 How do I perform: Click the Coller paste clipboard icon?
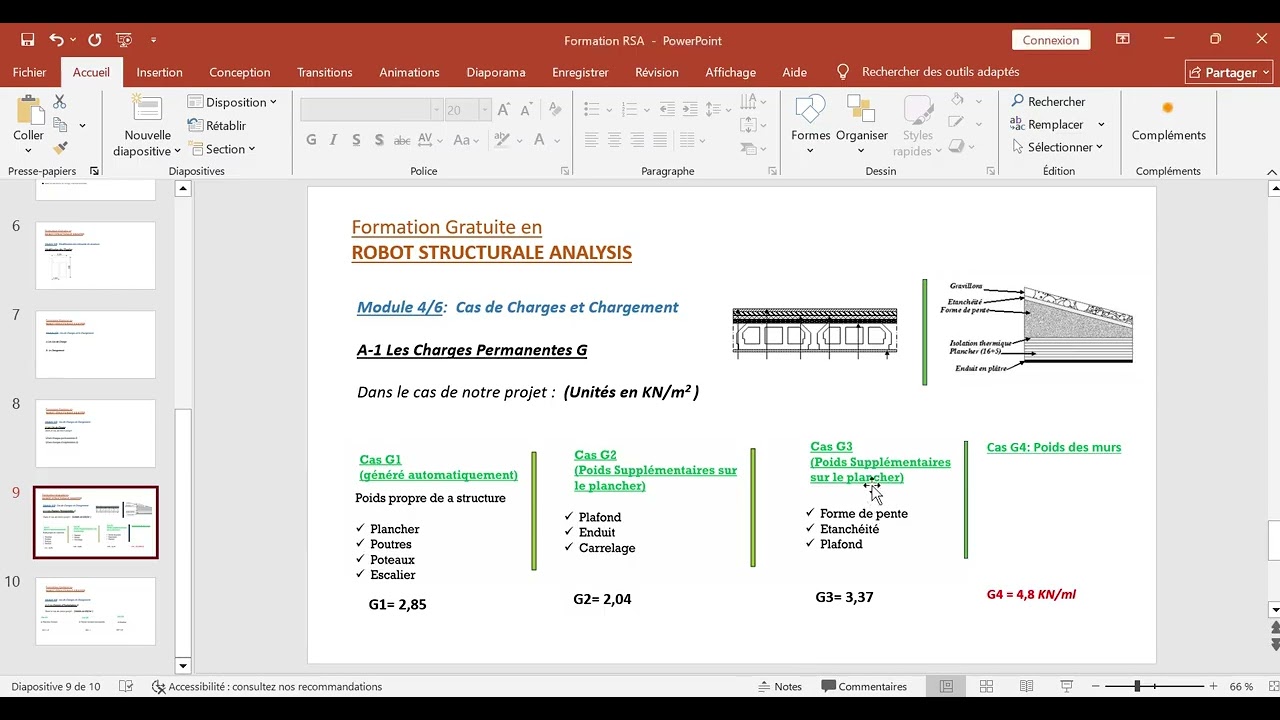click(28, 110)
